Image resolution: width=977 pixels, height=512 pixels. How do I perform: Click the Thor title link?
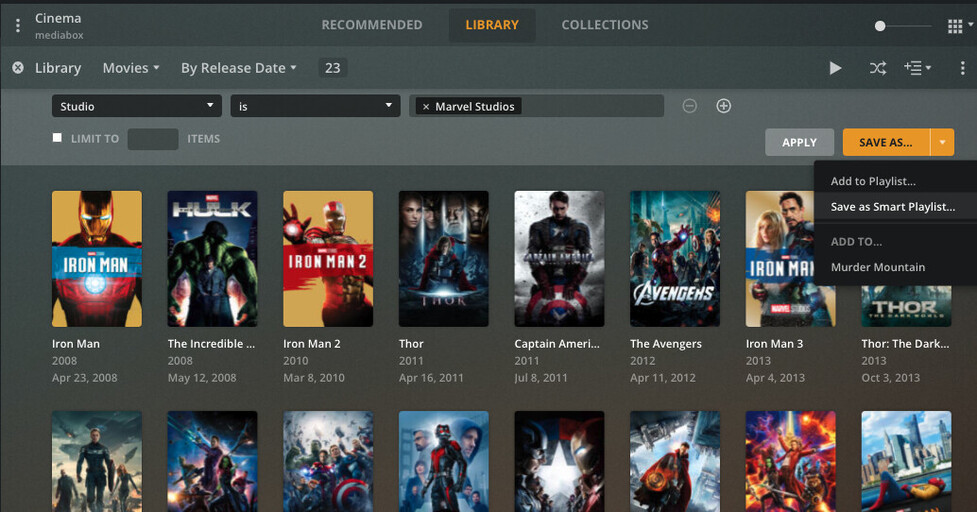[x=411, y=344]
